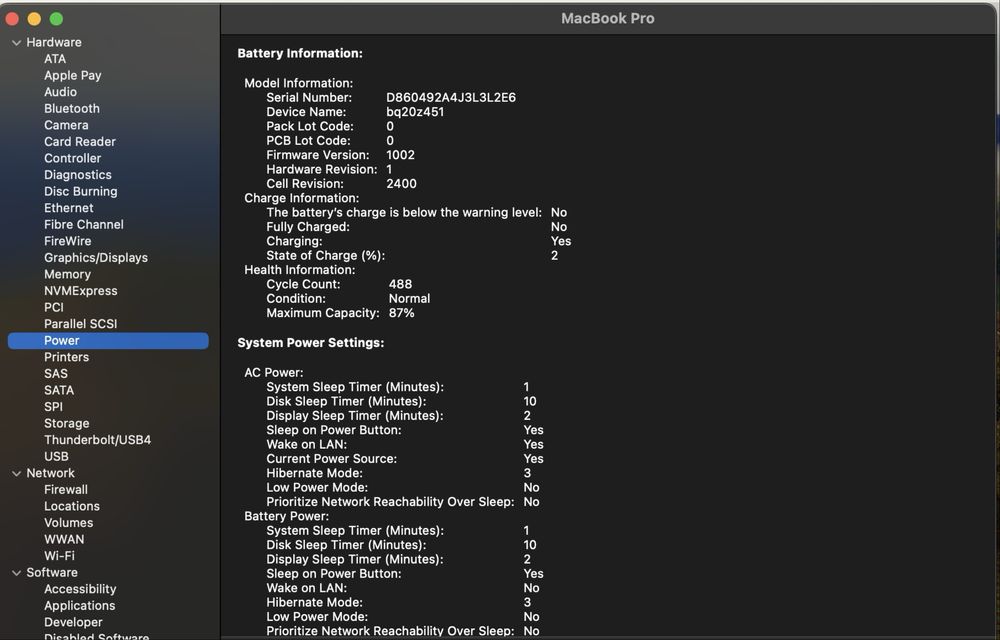
Task: Click the Charging value Yes
Action: (561, 241)
